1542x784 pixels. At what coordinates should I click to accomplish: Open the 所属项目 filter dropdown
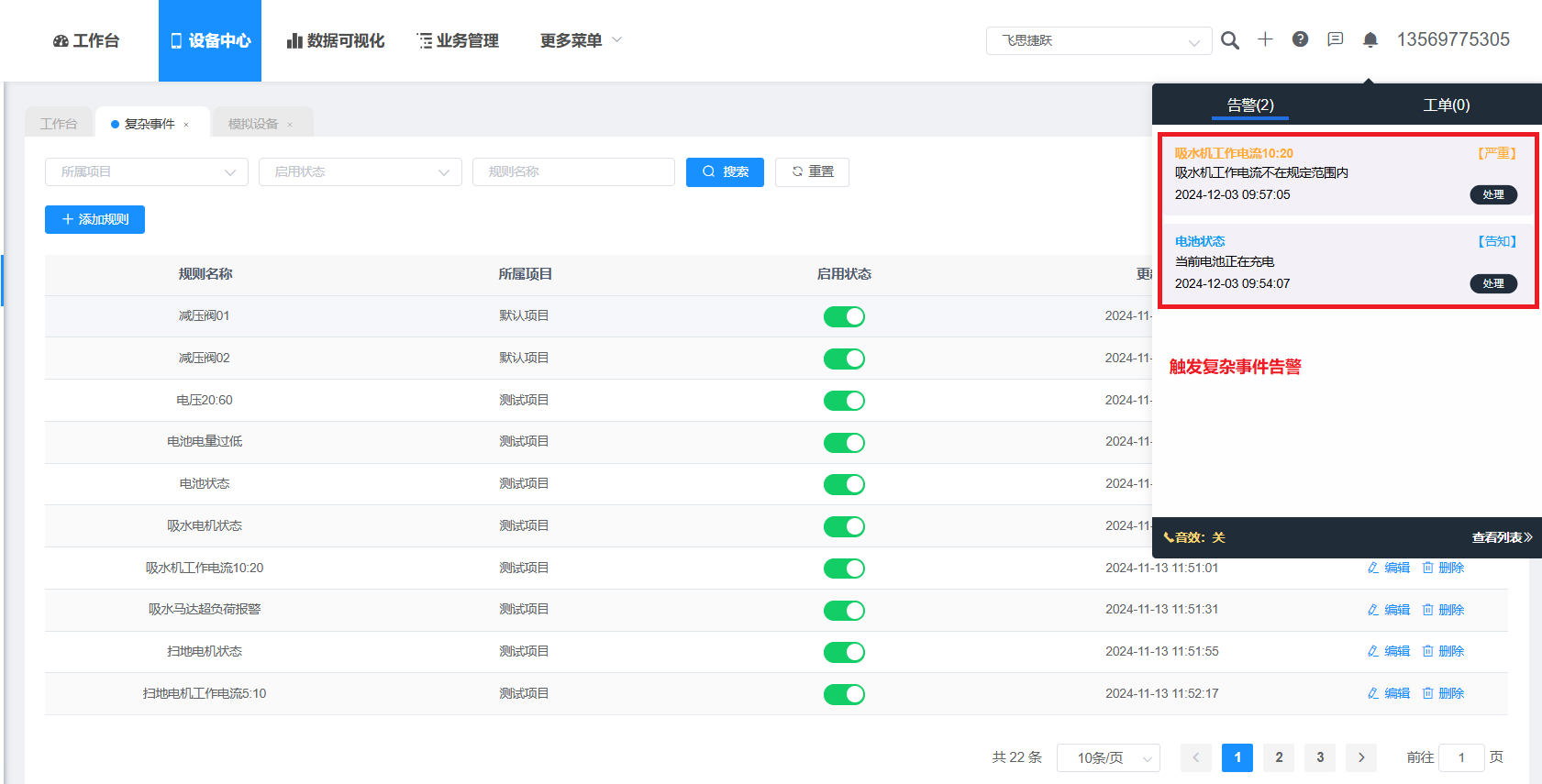click(x=147, y=171)
